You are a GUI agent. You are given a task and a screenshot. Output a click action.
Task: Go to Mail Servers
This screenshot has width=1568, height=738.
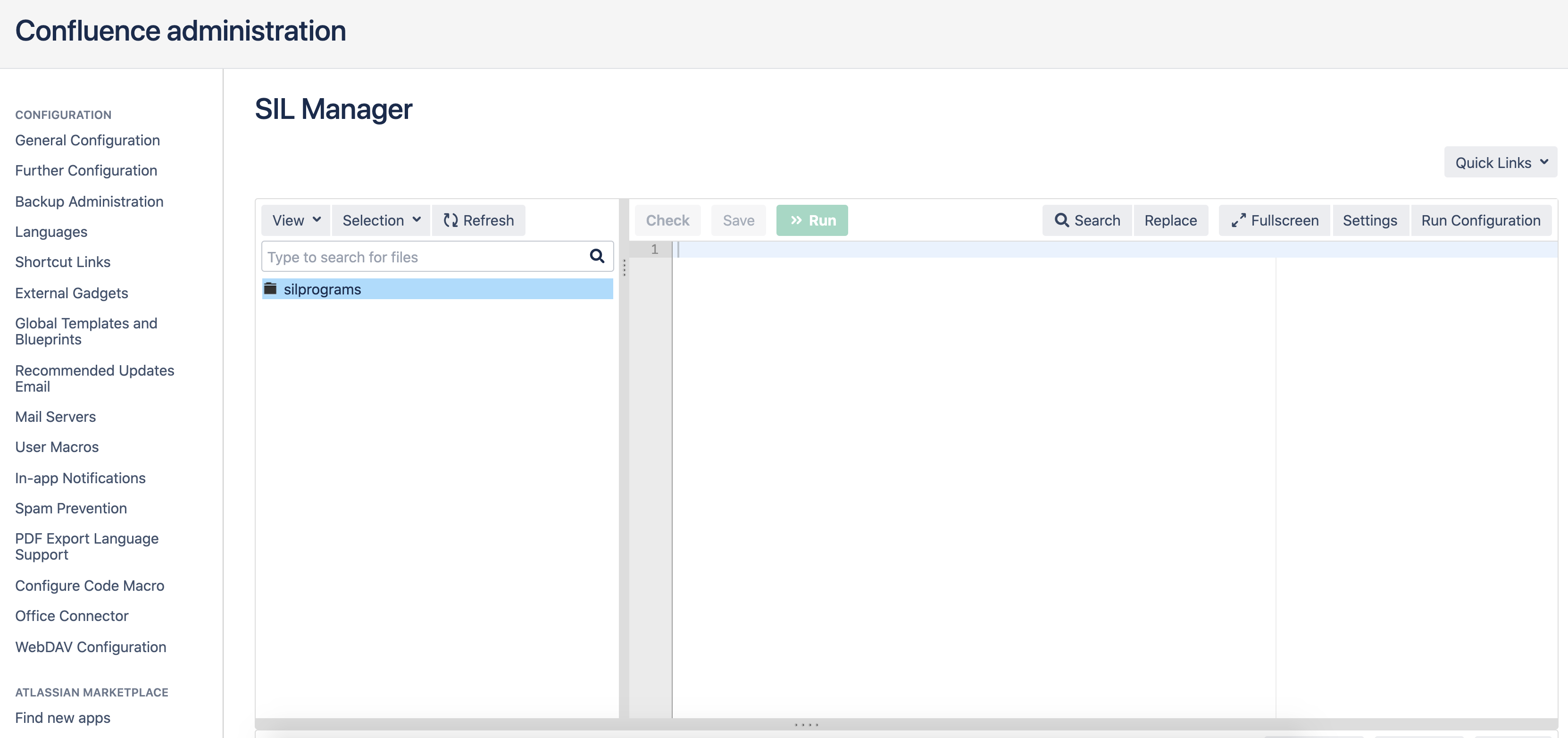click(x=55, y=417)
